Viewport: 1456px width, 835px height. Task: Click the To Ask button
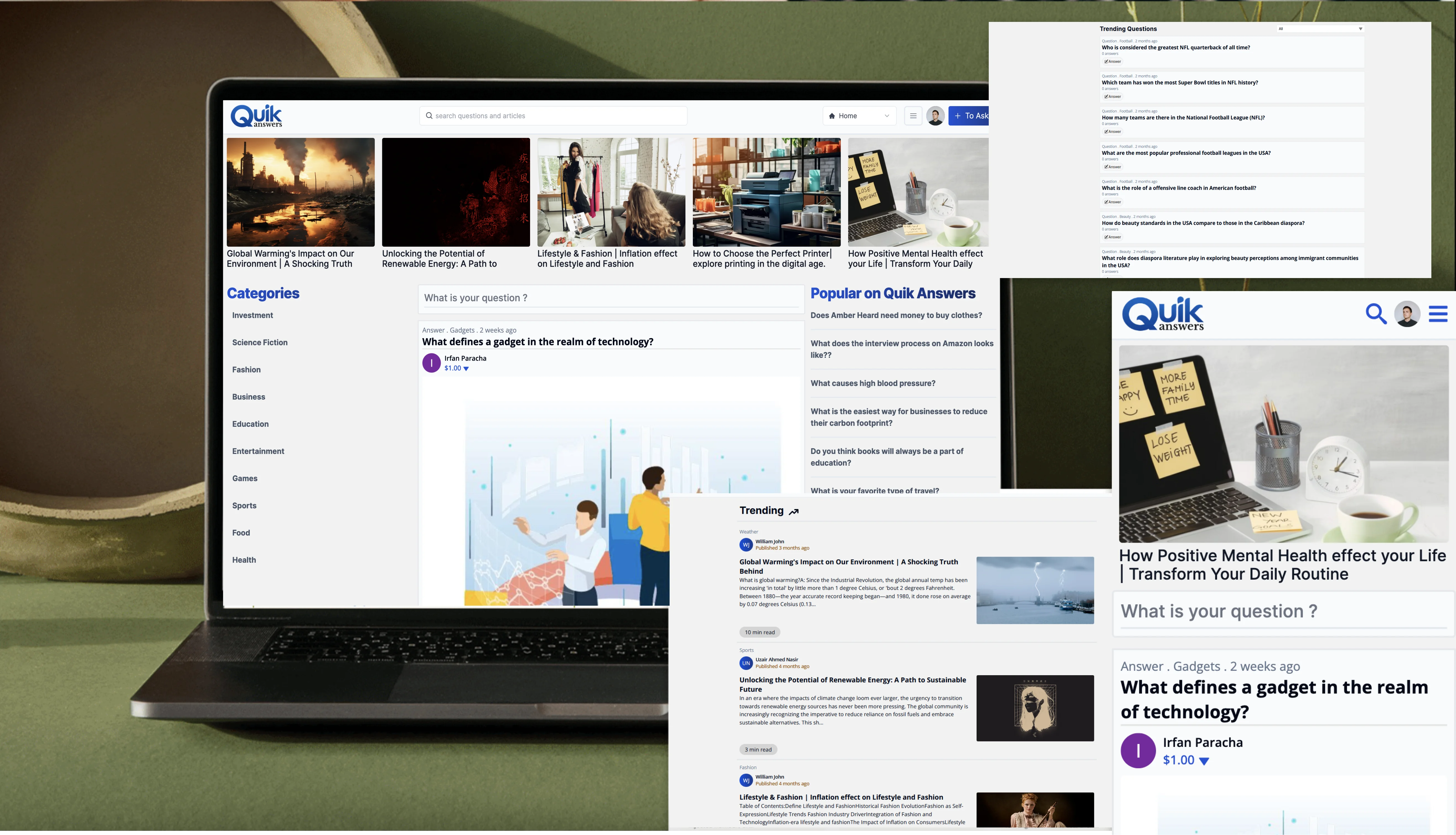970,116
